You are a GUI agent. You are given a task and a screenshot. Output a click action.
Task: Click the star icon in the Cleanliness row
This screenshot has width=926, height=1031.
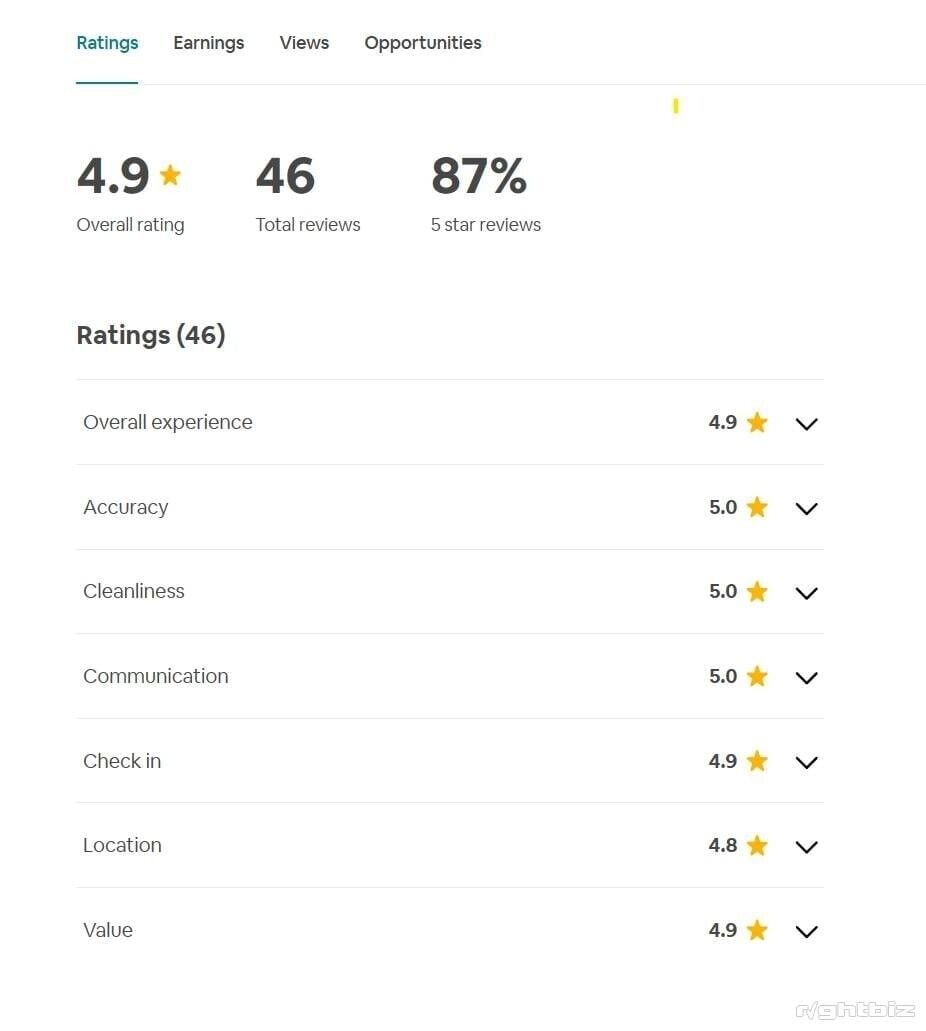pos(757,591)
